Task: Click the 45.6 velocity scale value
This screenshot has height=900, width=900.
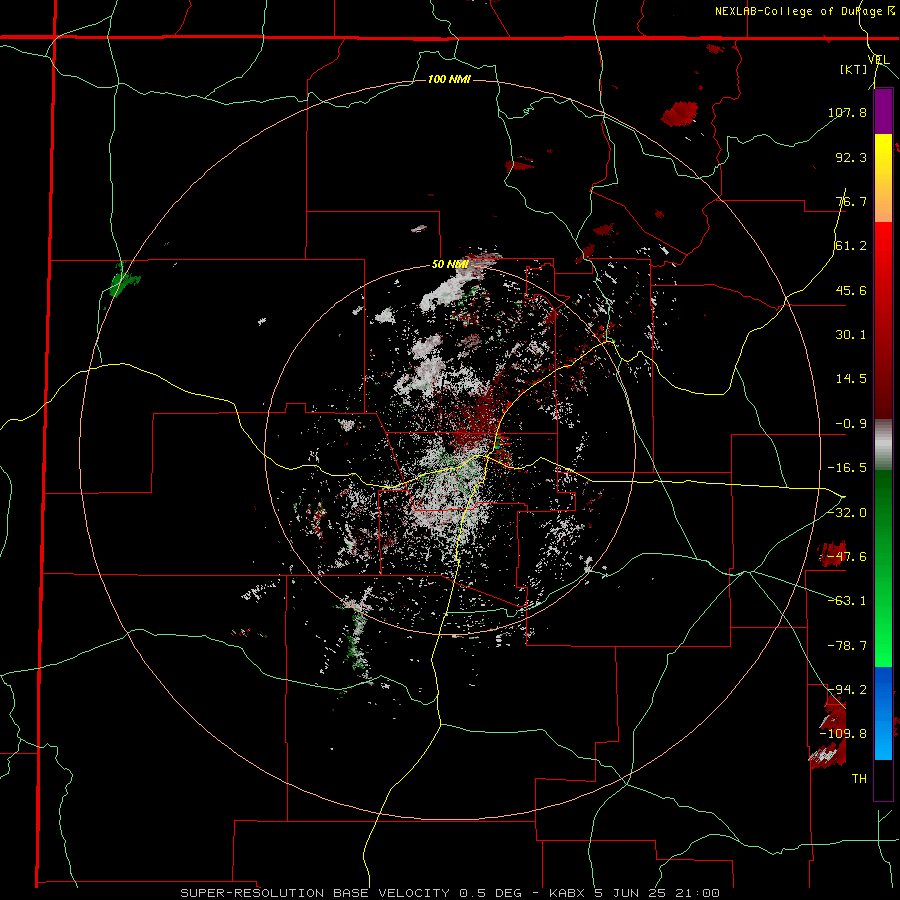Action: (x=851, y=290)
